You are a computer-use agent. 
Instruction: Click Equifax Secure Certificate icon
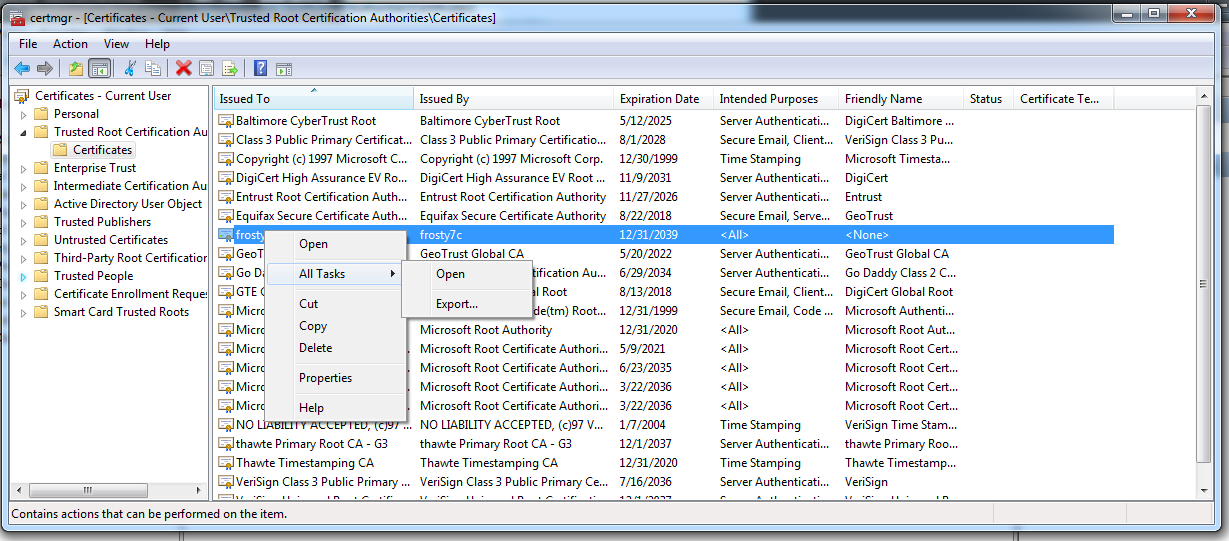tap(226, 216)
